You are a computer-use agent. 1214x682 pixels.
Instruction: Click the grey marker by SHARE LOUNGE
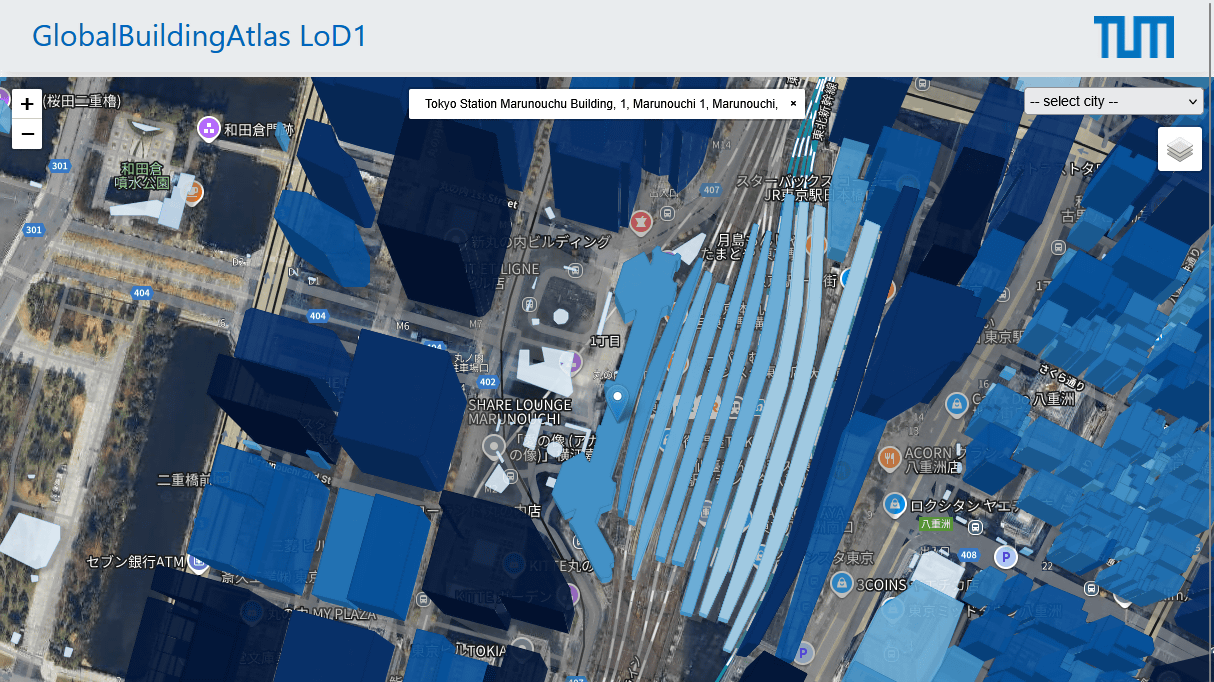(493, 445)
